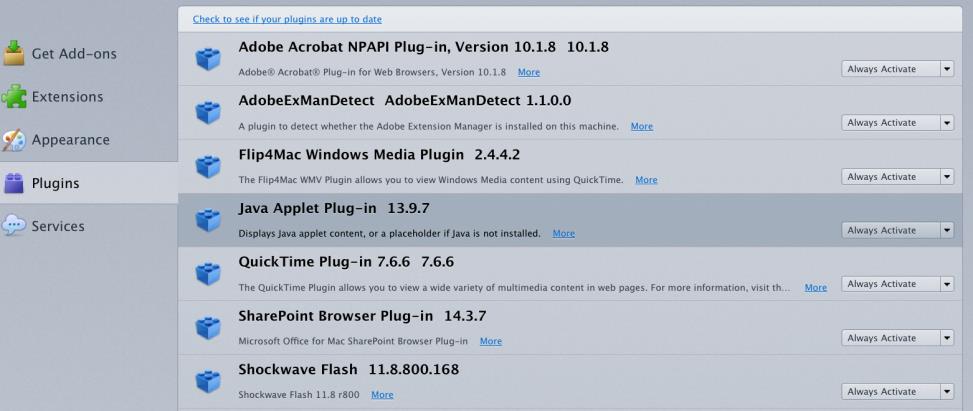Click More link for Shockwave Flash
The height and width of the screenshot is (411, 973).
382,394
